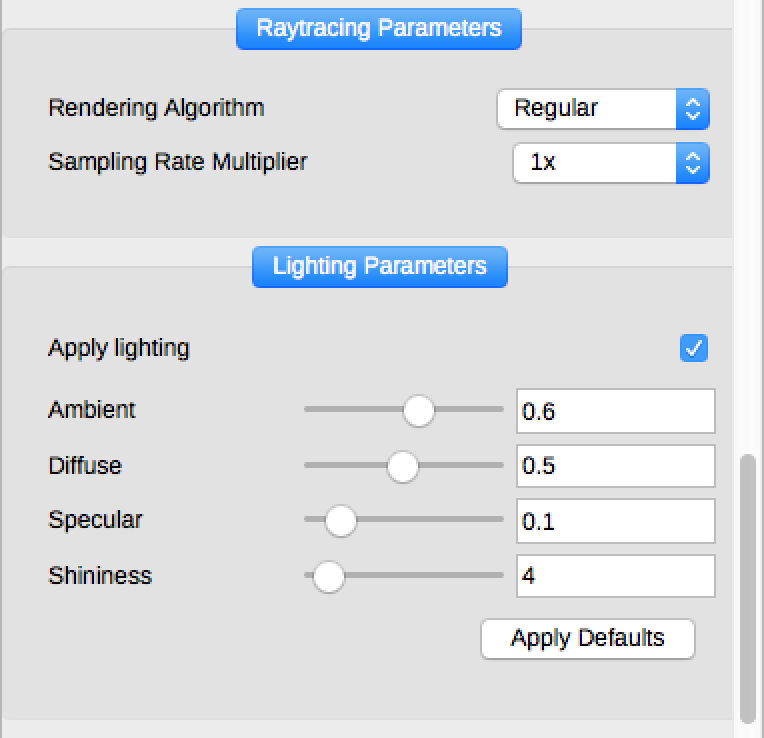Click the Shininess slider handle
The image size is (764, 738).
click(x=328, y=576)
